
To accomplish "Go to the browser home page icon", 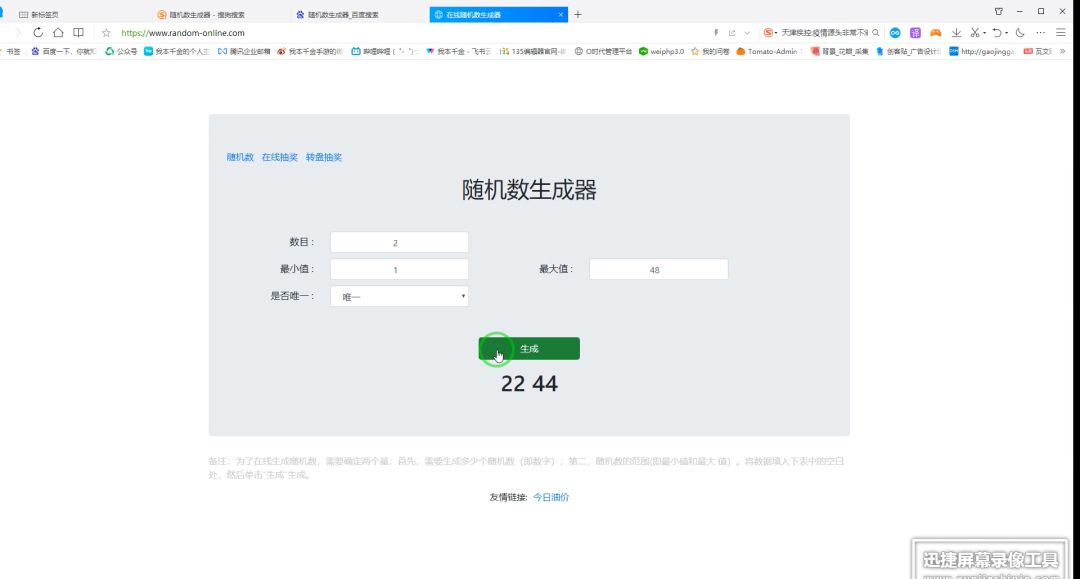I will pos(59,32).
